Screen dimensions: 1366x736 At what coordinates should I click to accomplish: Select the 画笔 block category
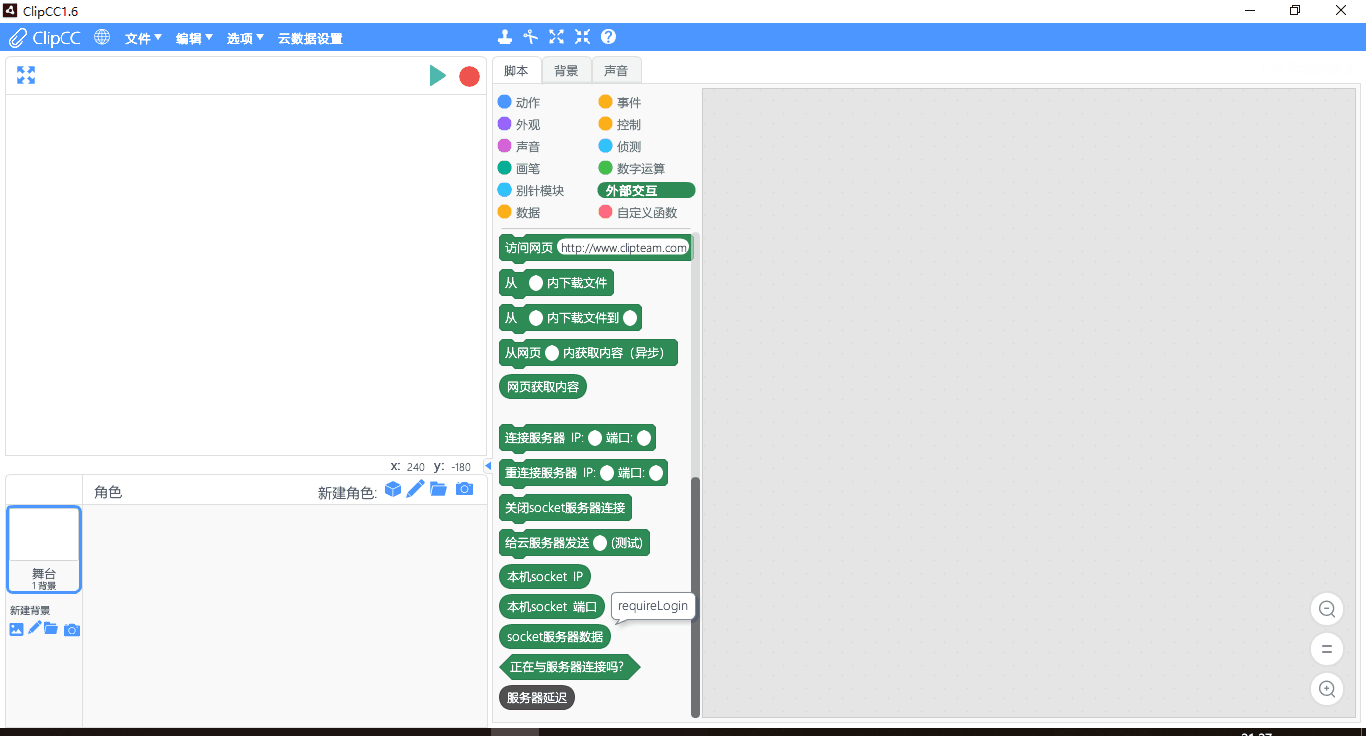click(519, 168)
